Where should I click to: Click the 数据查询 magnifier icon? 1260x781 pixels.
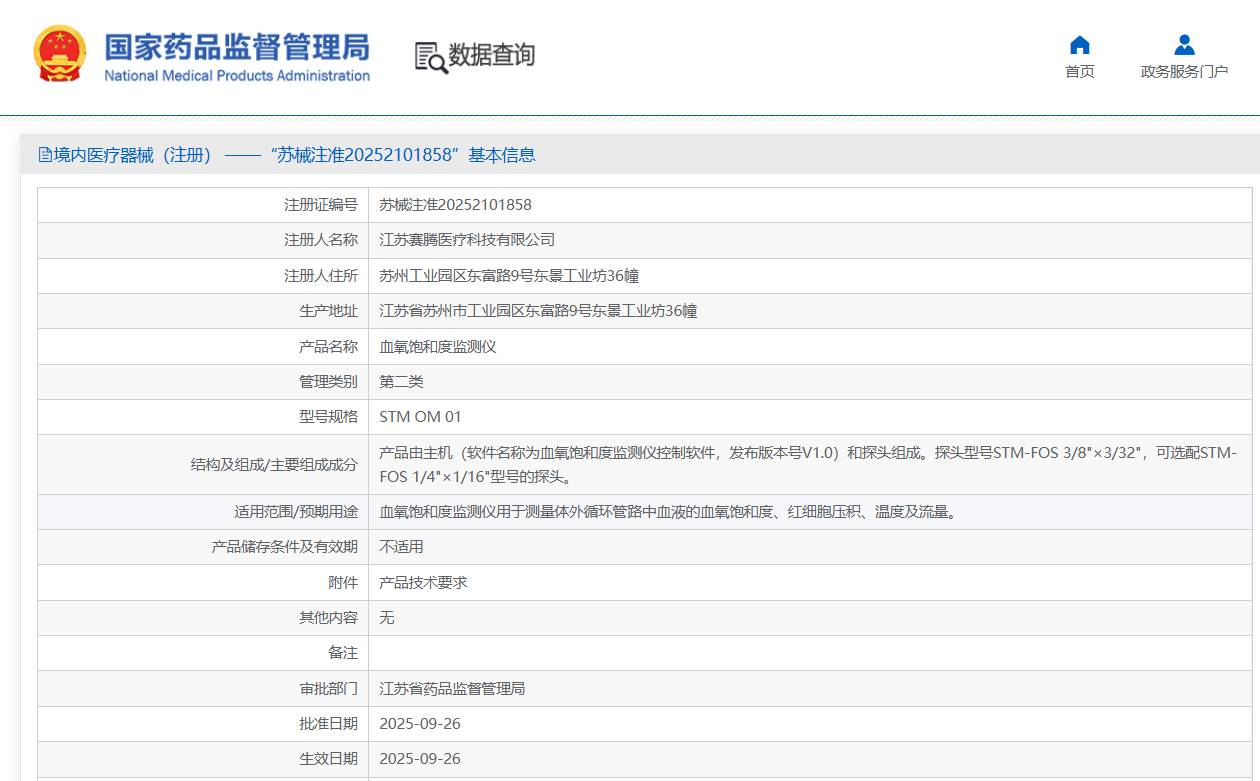pyautogui.click(x=431, y=57)
